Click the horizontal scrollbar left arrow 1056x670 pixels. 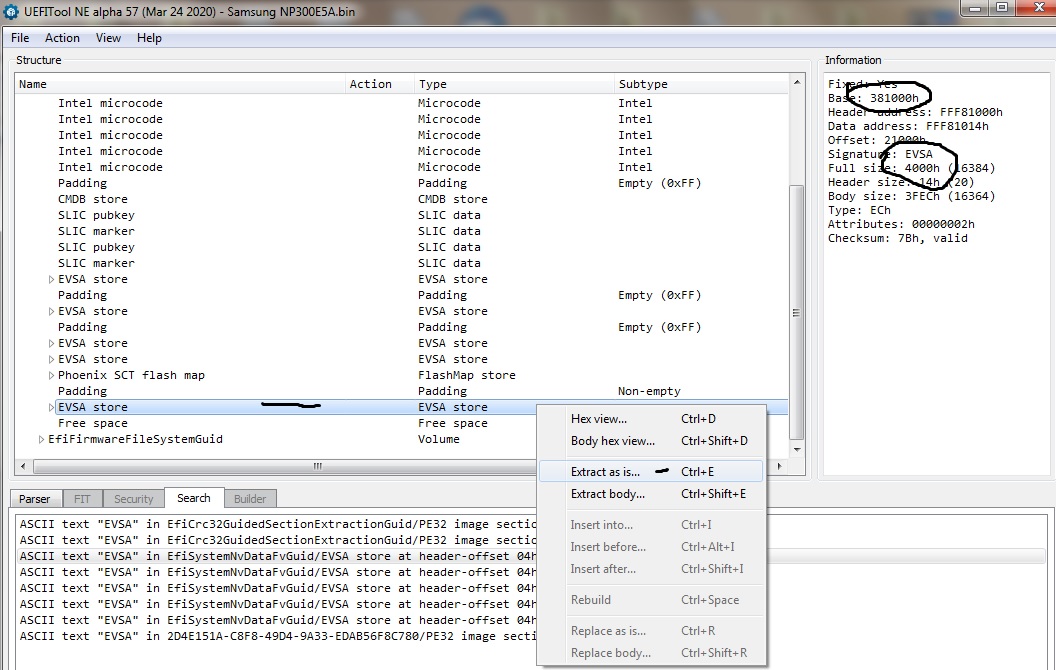[x=23, y=466]
